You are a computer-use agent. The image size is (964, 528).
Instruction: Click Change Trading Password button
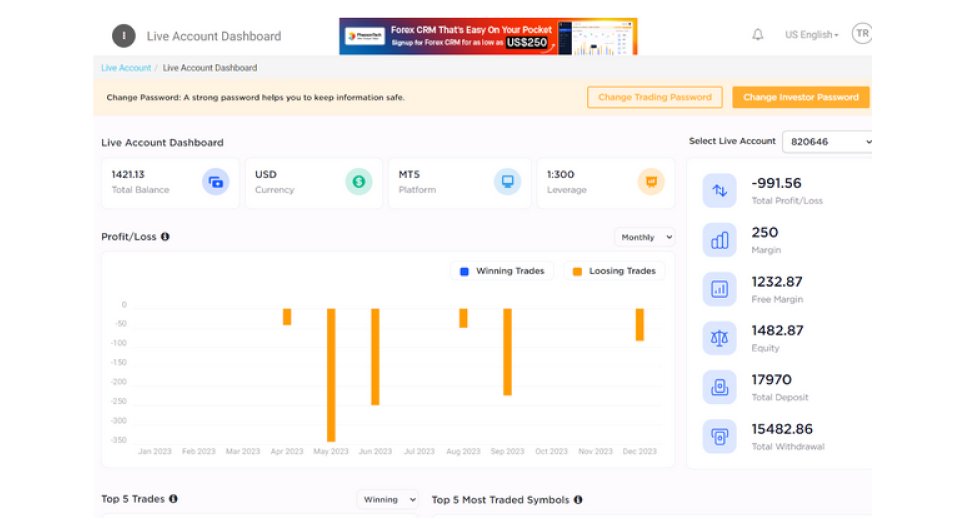coord(654,98)
